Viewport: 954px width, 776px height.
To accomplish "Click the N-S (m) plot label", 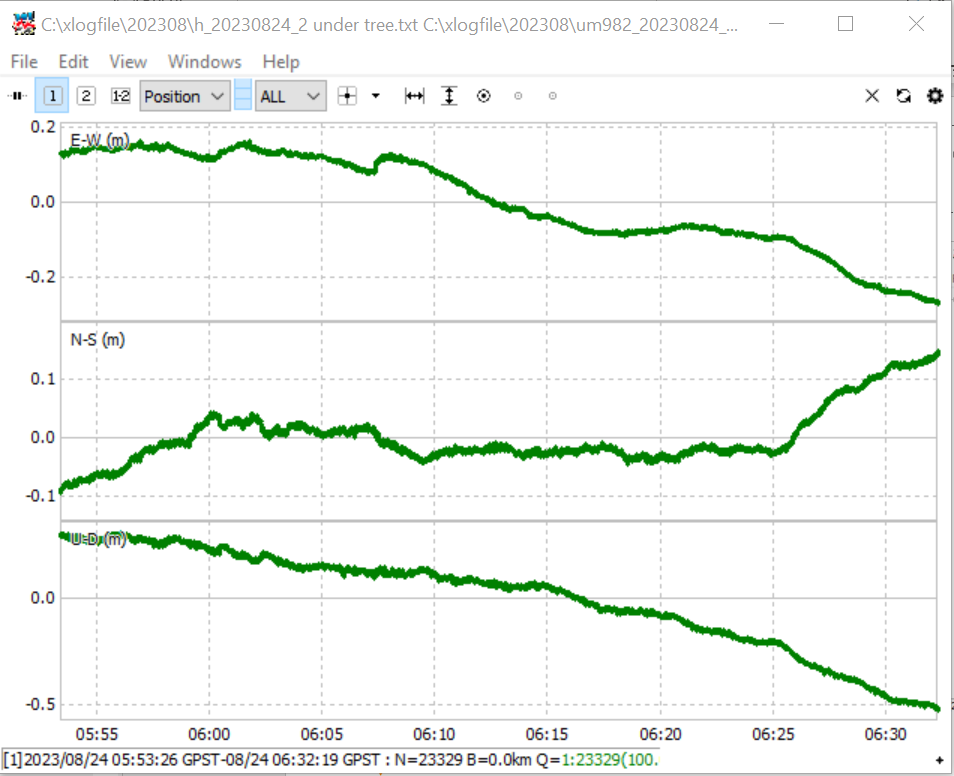I will 98,340.
